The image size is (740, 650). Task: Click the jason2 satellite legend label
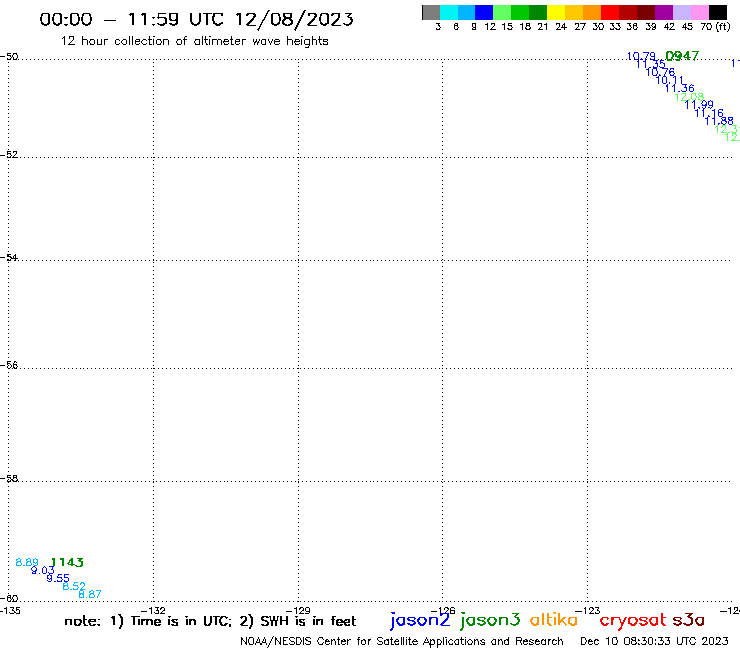[x=420, y=620]
